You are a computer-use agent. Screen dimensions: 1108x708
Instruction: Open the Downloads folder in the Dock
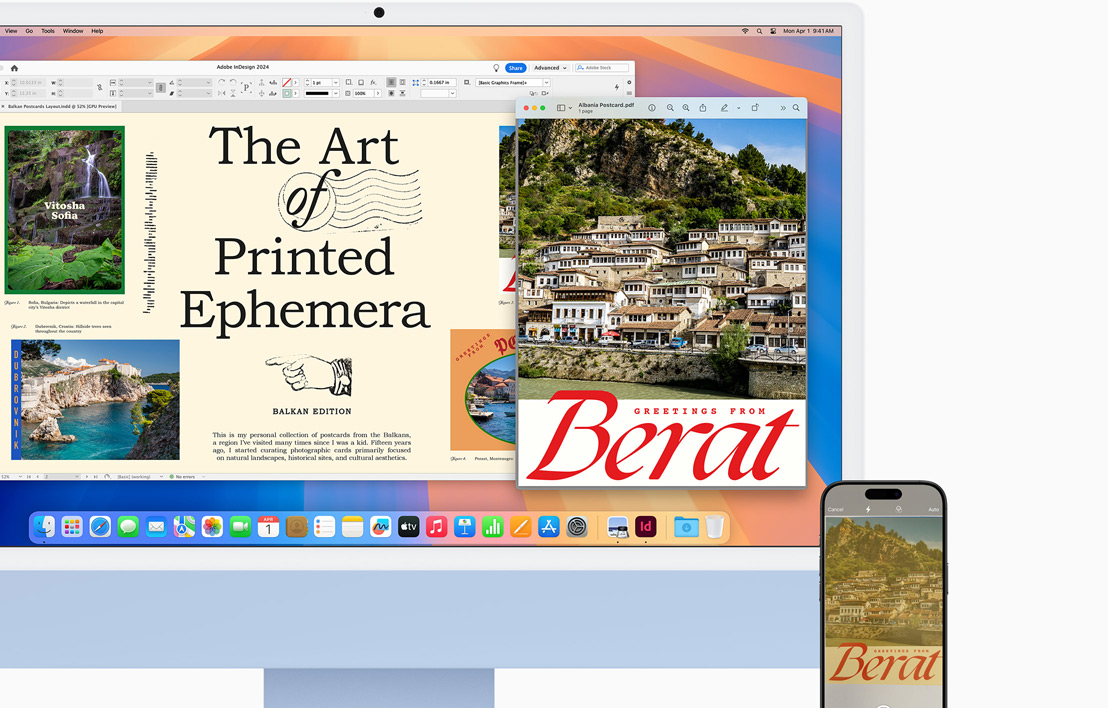[x=686, y=526]
